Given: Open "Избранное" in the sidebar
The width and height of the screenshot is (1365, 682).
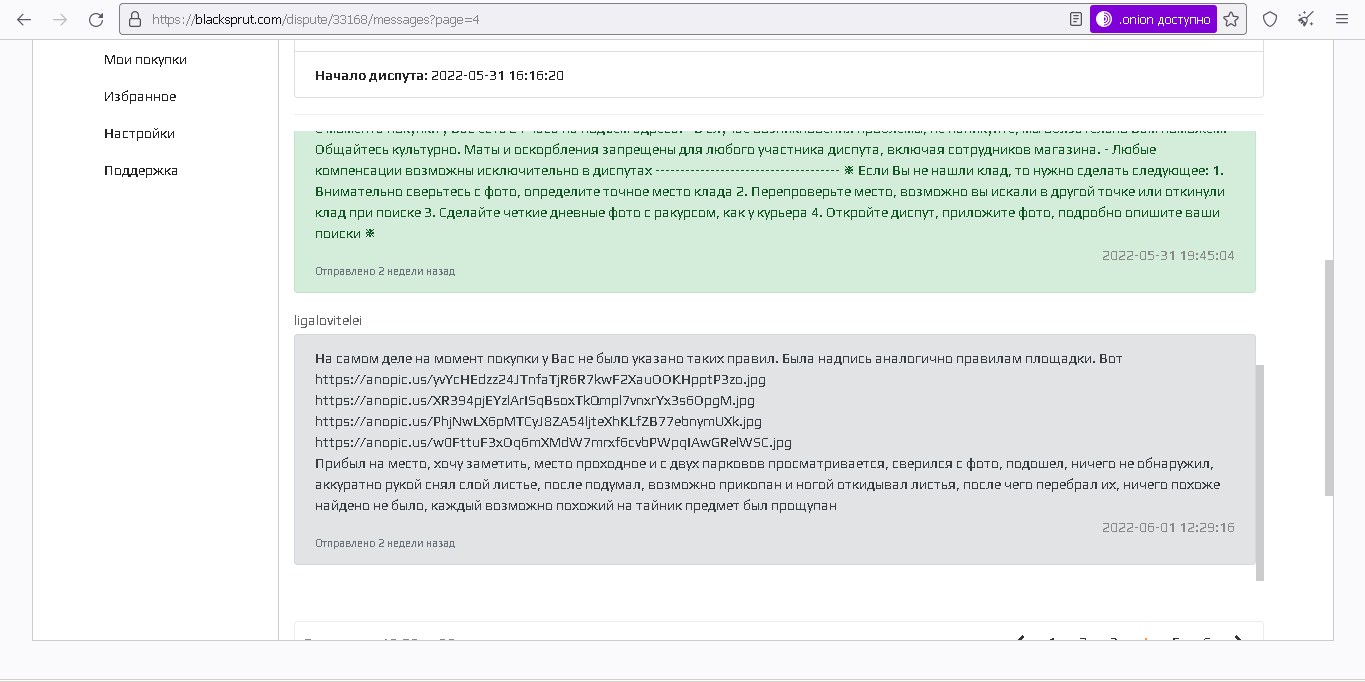Looking at the screenshot, I should [x=140, y=96].
